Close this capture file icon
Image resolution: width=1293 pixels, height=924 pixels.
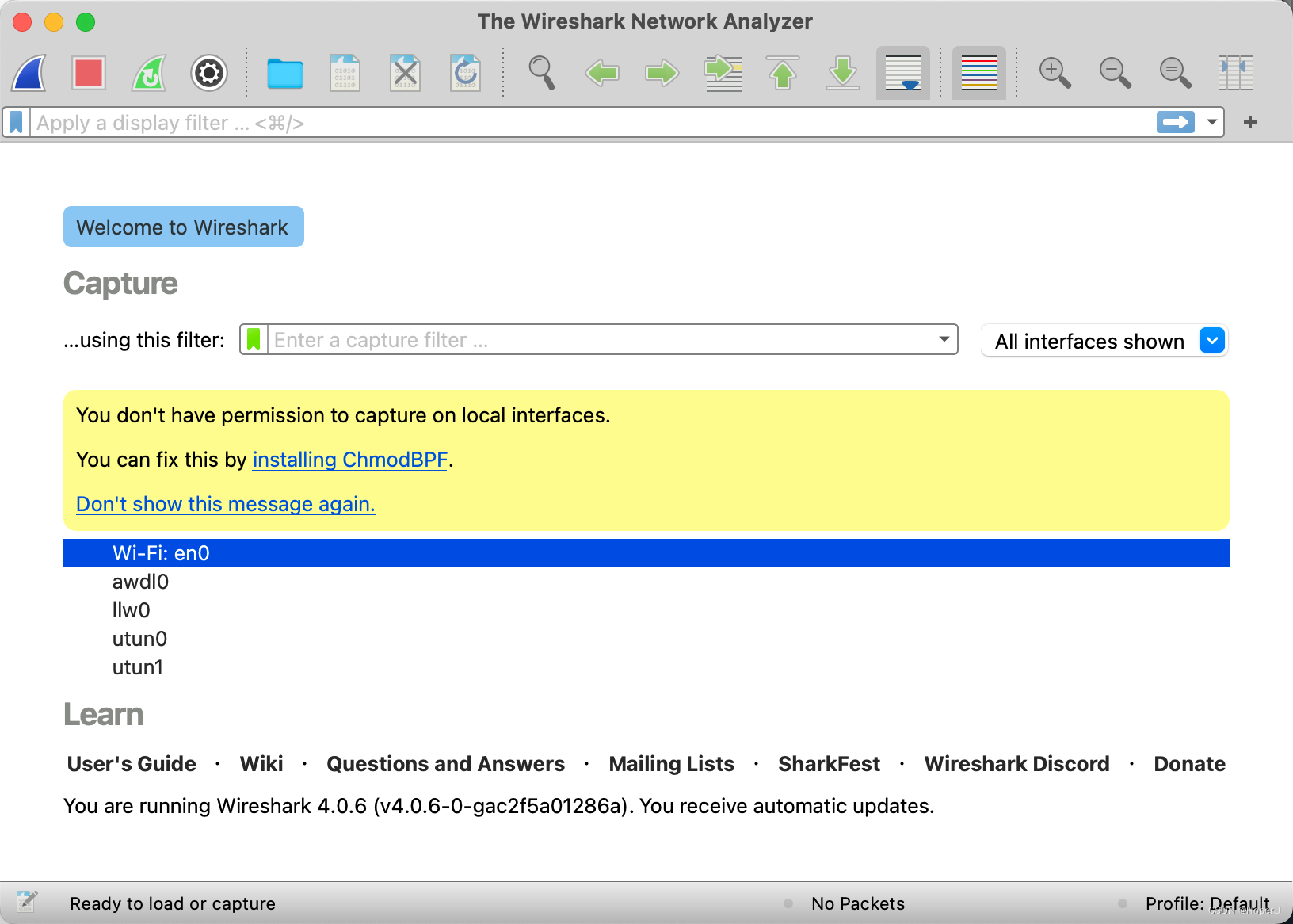(405, 73)
